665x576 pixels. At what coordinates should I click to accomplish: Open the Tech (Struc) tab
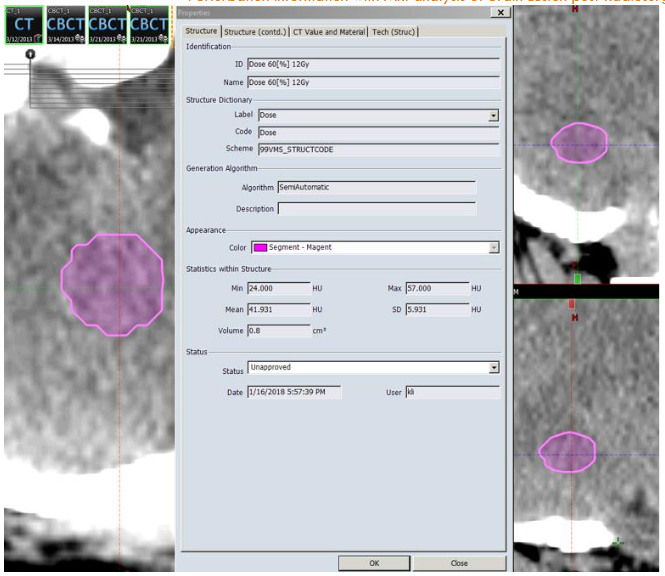click(393, 32)
